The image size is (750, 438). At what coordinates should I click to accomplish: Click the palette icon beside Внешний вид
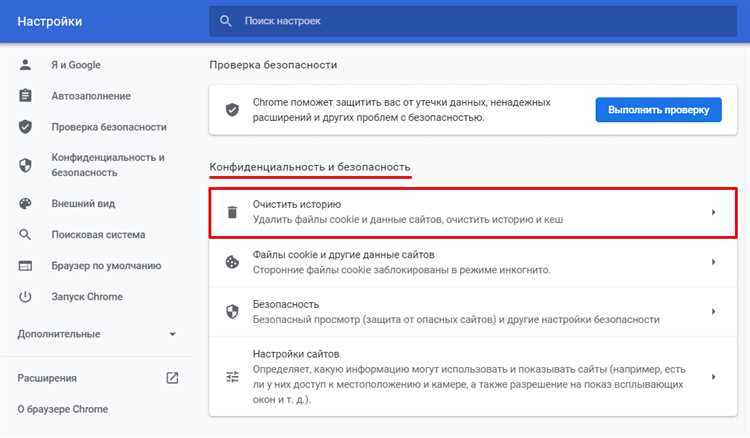pos(25,203)
